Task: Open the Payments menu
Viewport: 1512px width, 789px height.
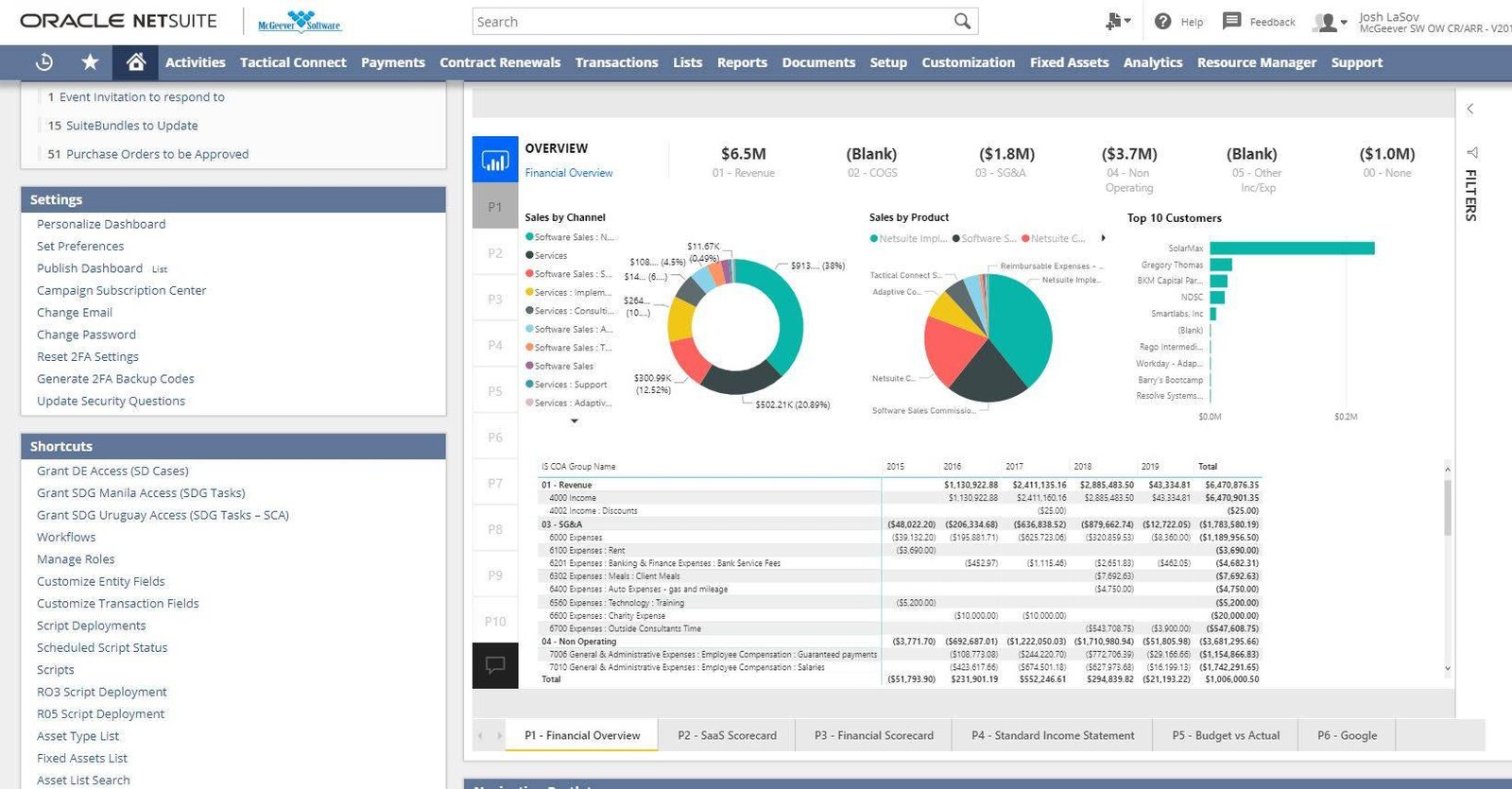Action: tap(393, 62)
